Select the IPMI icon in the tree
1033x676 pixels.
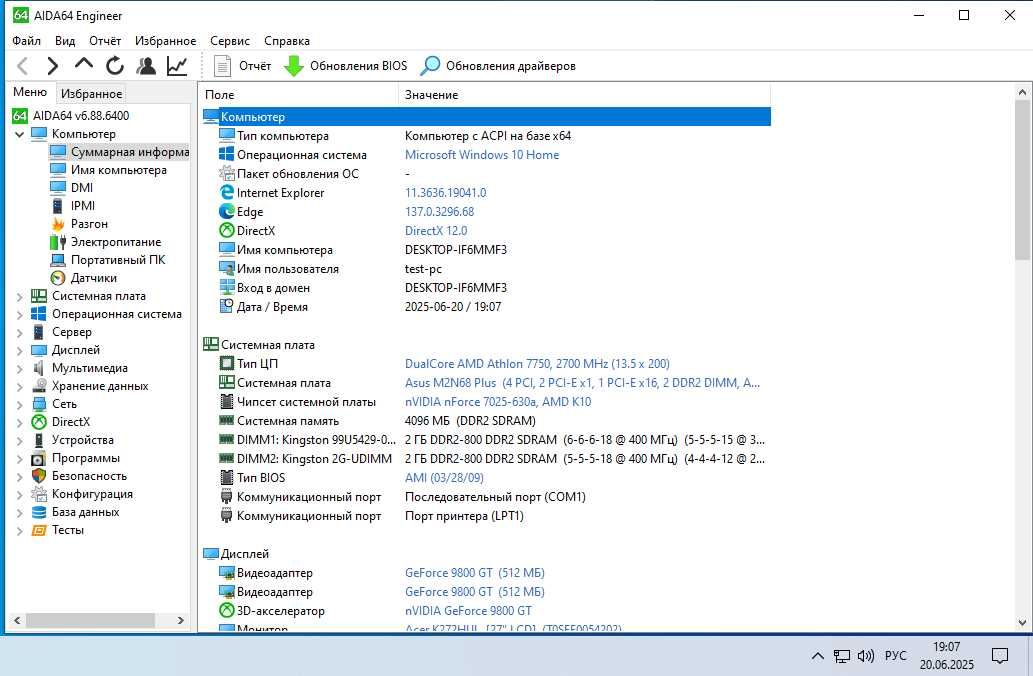(58, 206)
